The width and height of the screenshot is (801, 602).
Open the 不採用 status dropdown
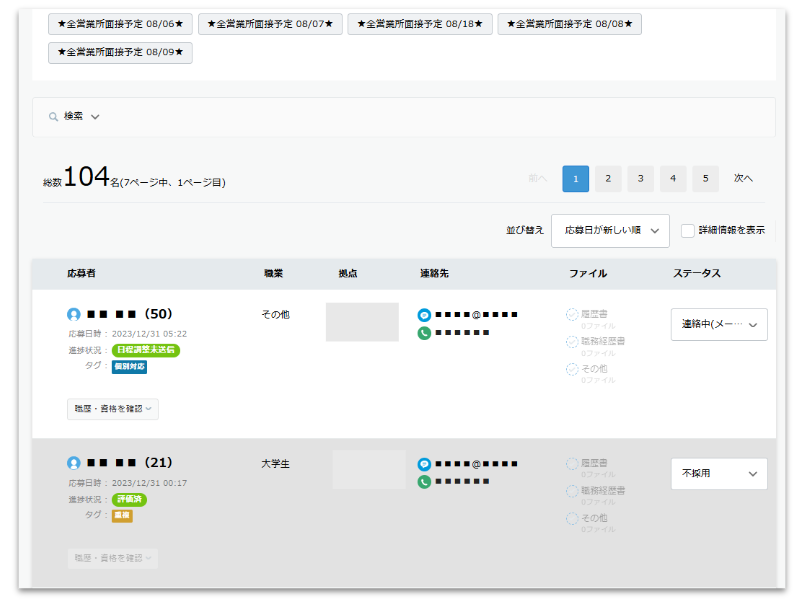click(x=719, y=474)
